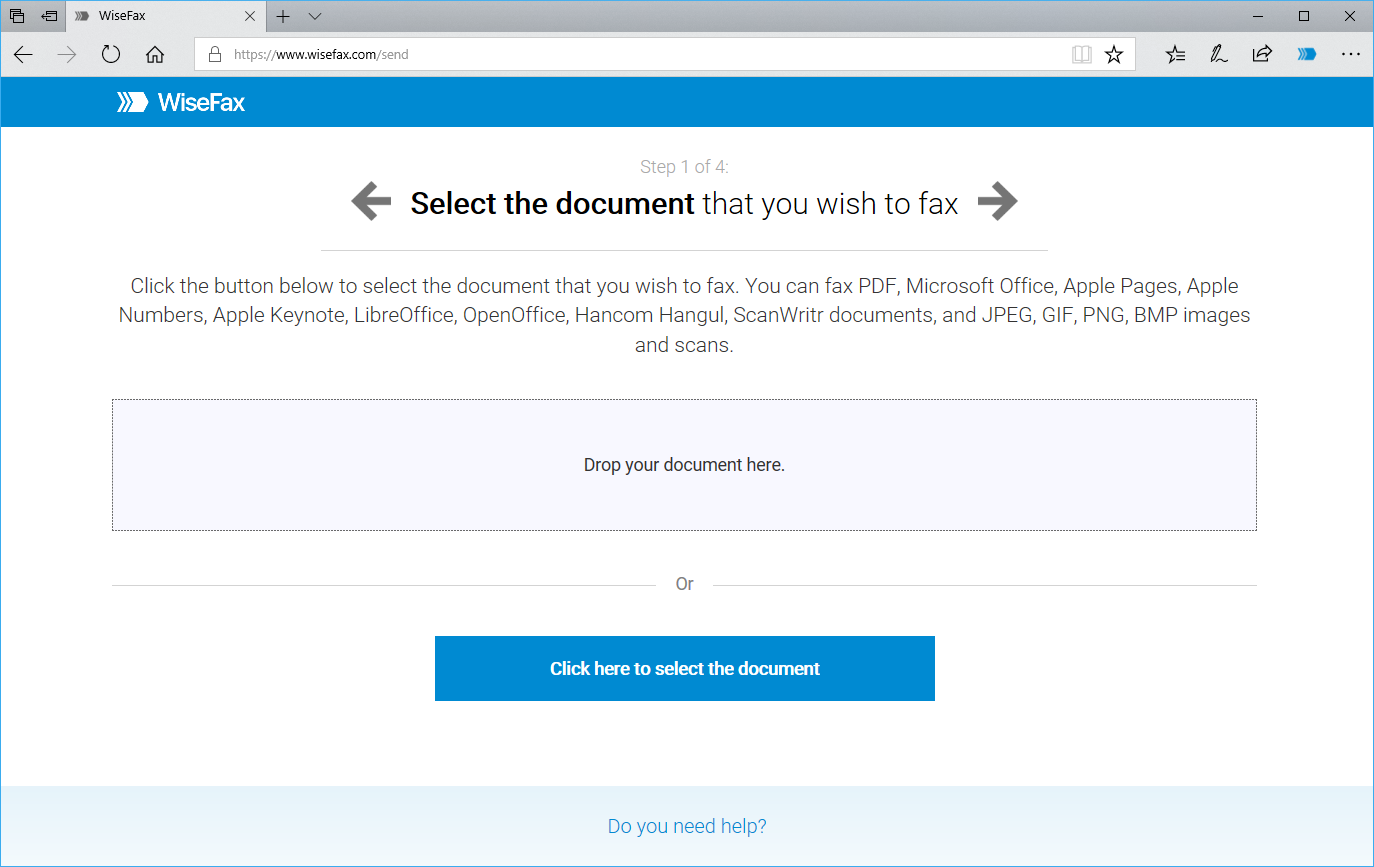The height and width of the screenshot is (867, 1374).
Task: Open the 'Do you need help?' link
Action: pos(687,826)
